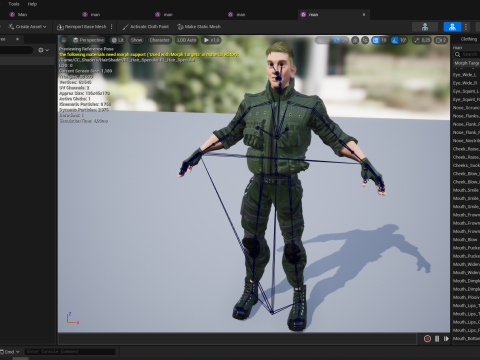Select Cheeks_Suck morph target row

point(466,165)
